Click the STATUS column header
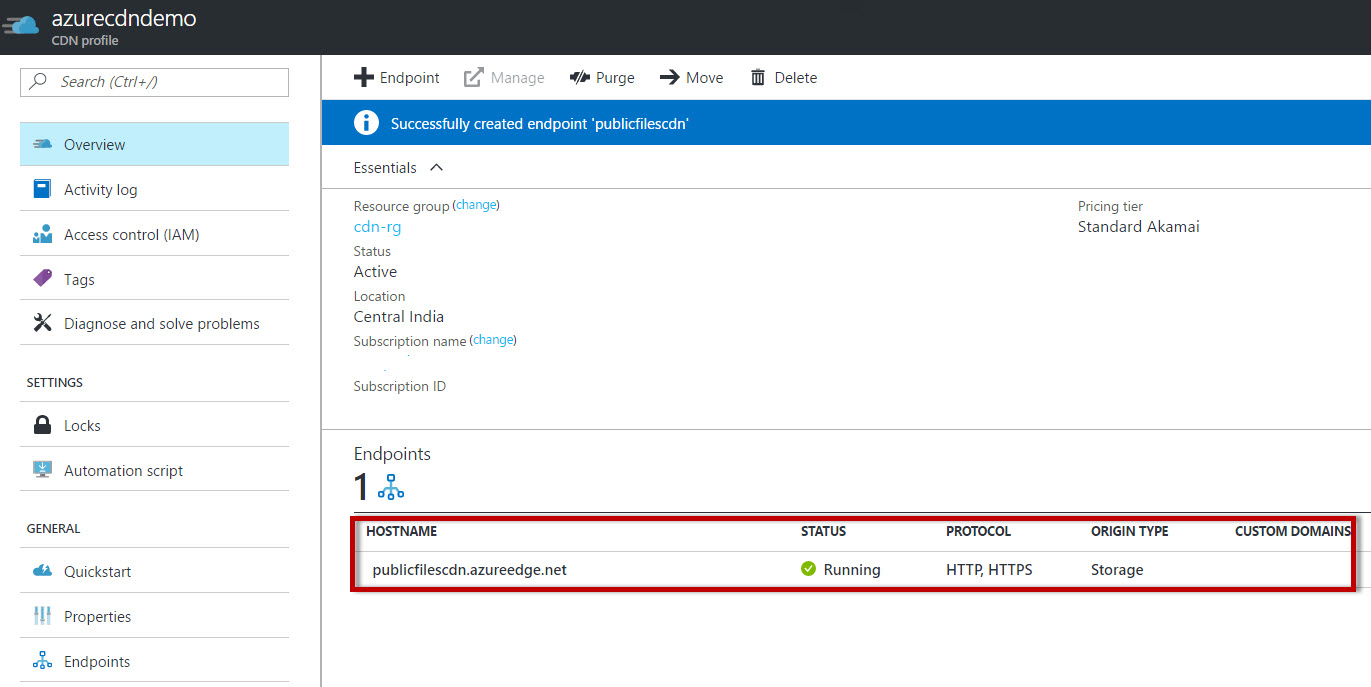This screenshot has width=1371, height=687. click(x=823, y=531)
